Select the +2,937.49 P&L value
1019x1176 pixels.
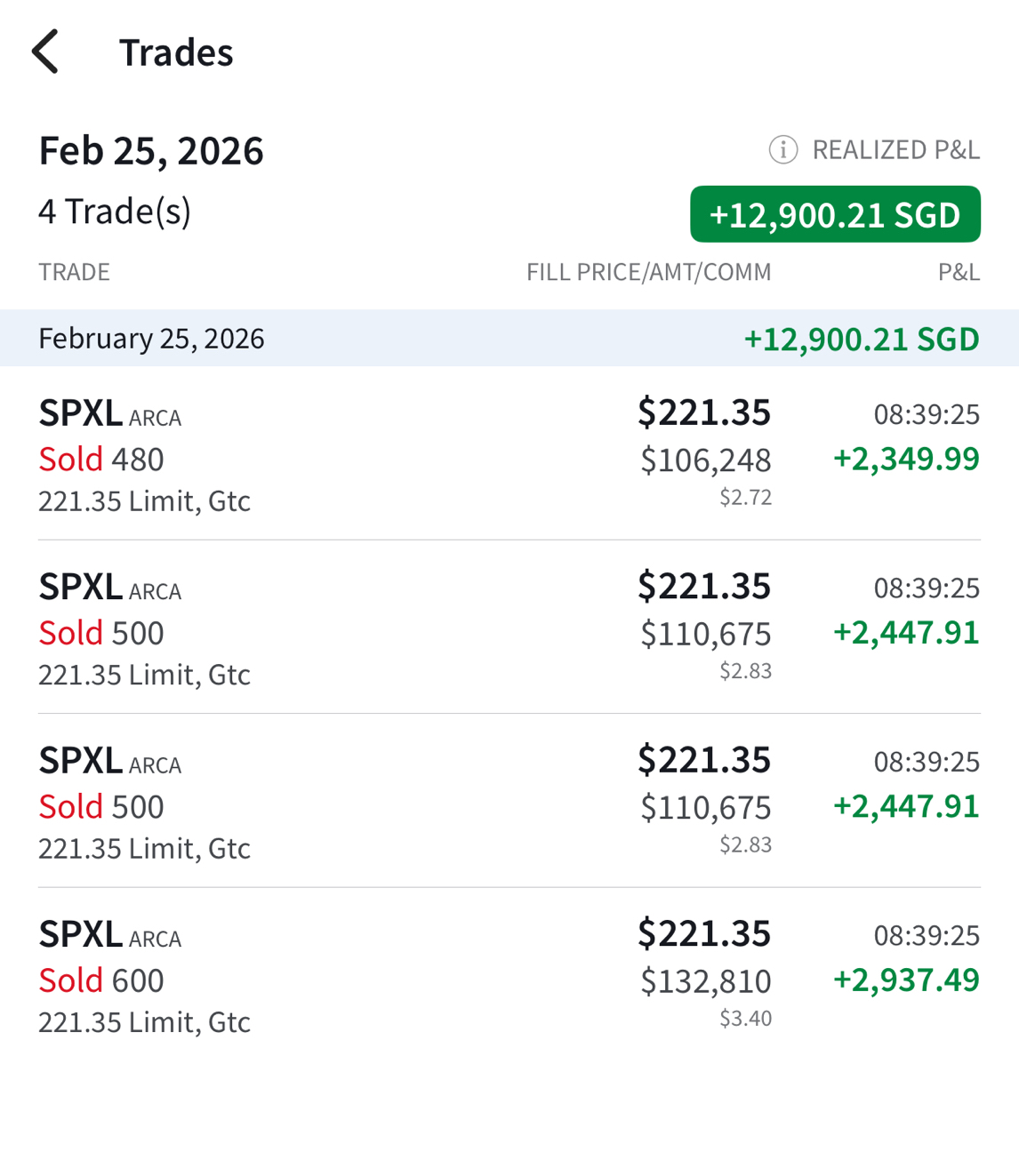[x=906, y=980]
